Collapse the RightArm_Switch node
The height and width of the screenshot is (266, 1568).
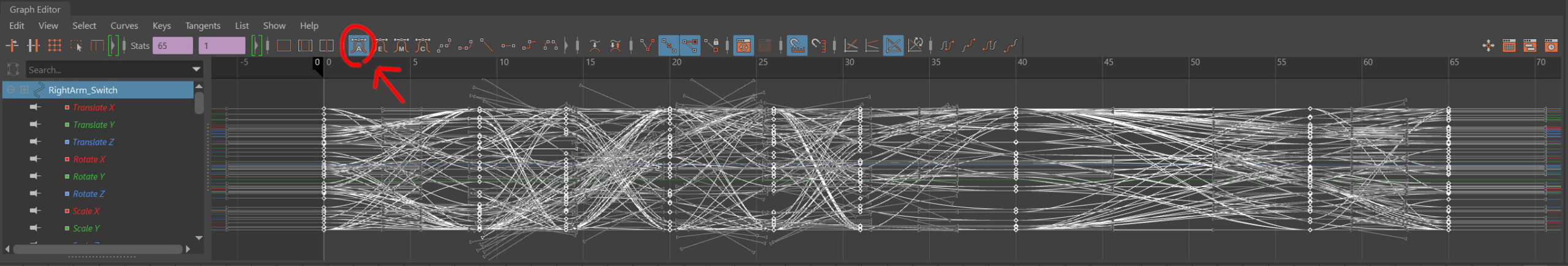click(11, 90)
